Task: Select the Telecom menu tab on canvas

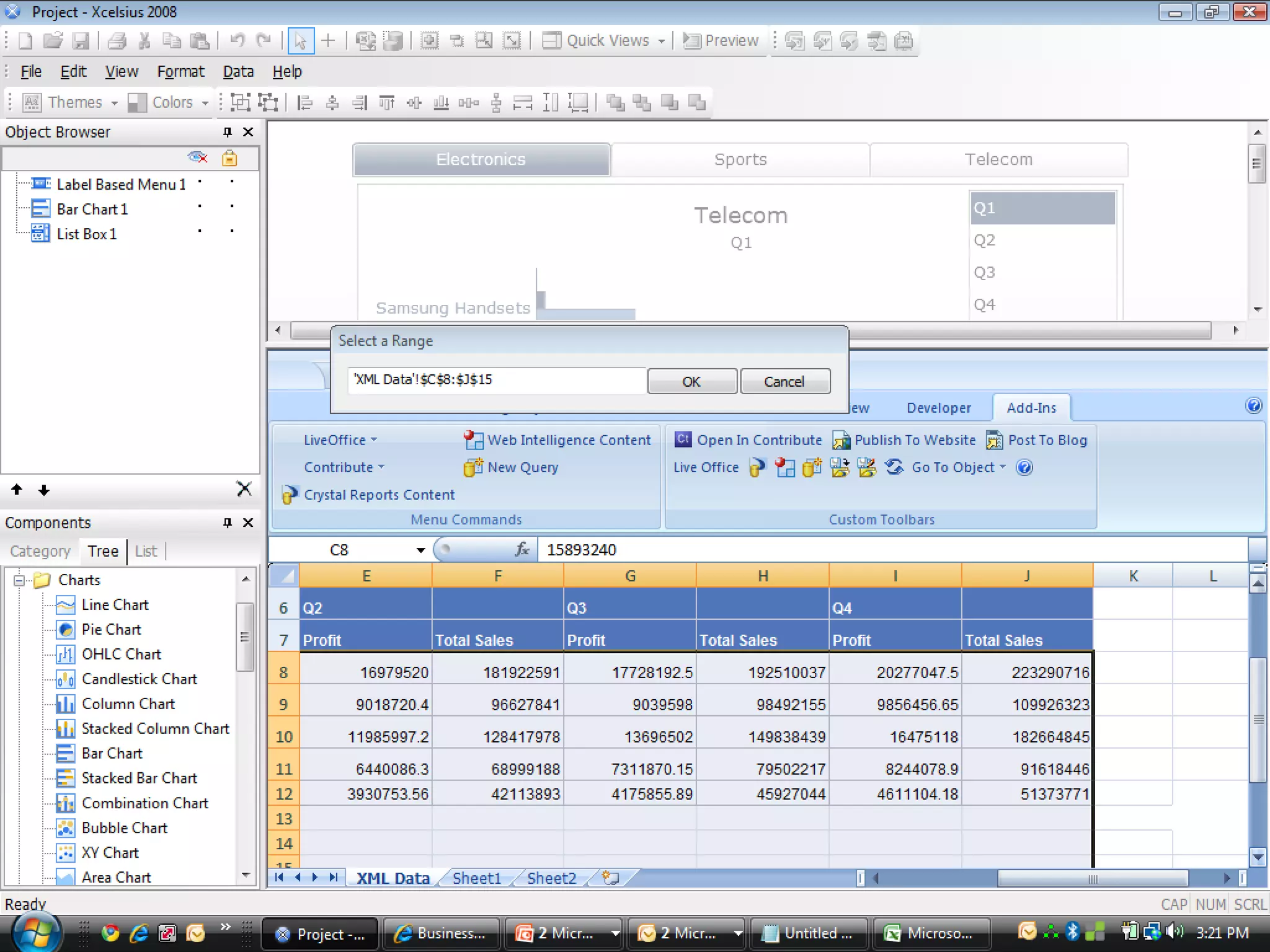Action: (998, 160)
